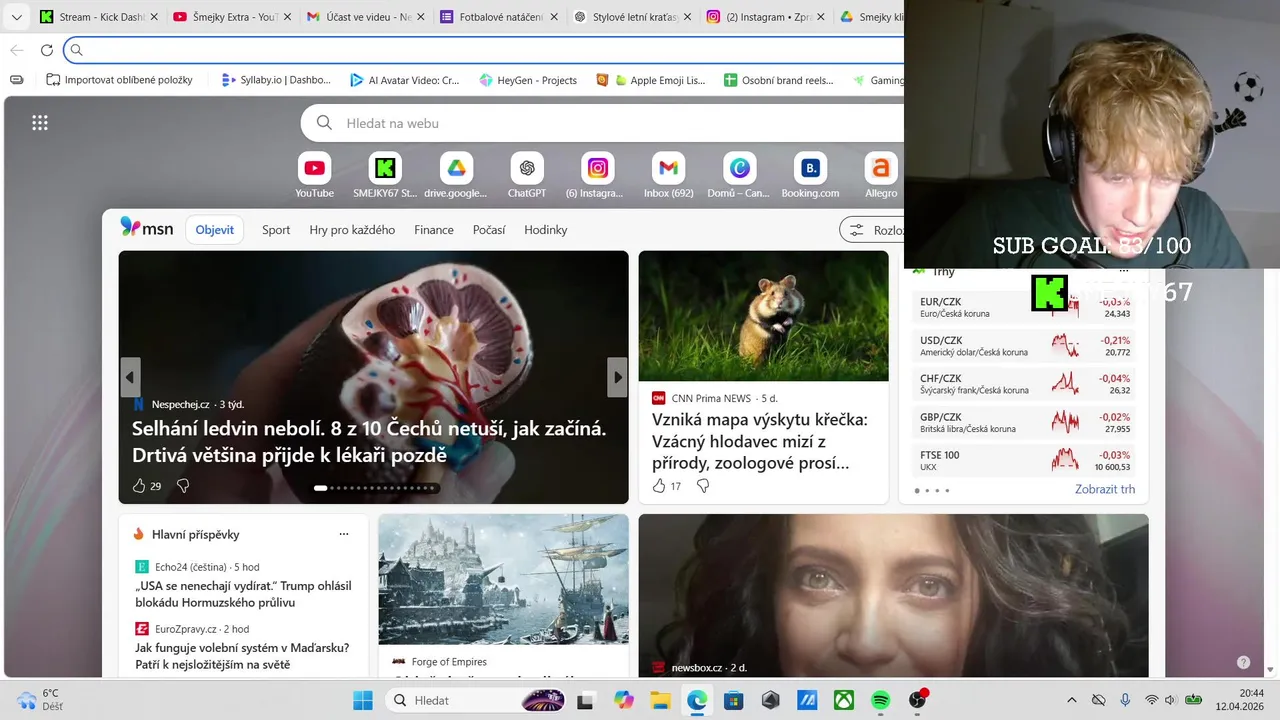Dislike the kidney failure article
Screen dimensions: 1280x720
(183, 486)
